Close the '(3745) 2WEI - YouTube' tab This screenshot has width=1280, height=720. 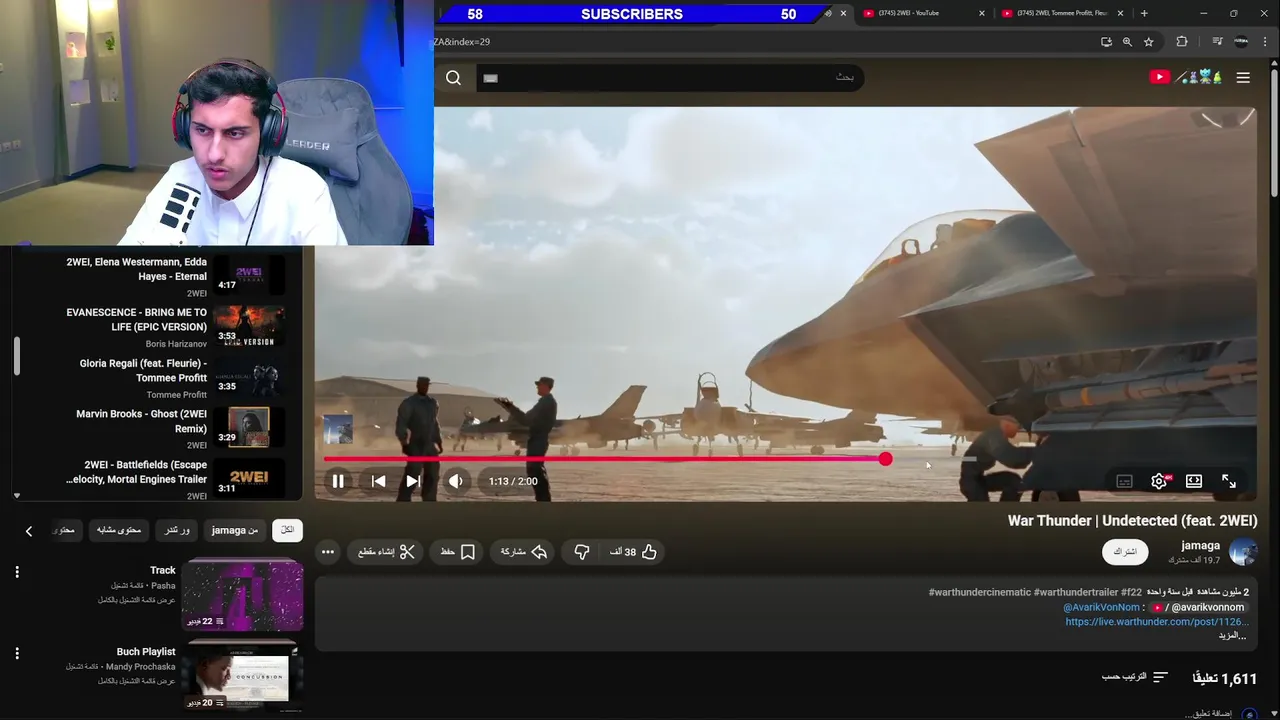click(x=982, y=14)
